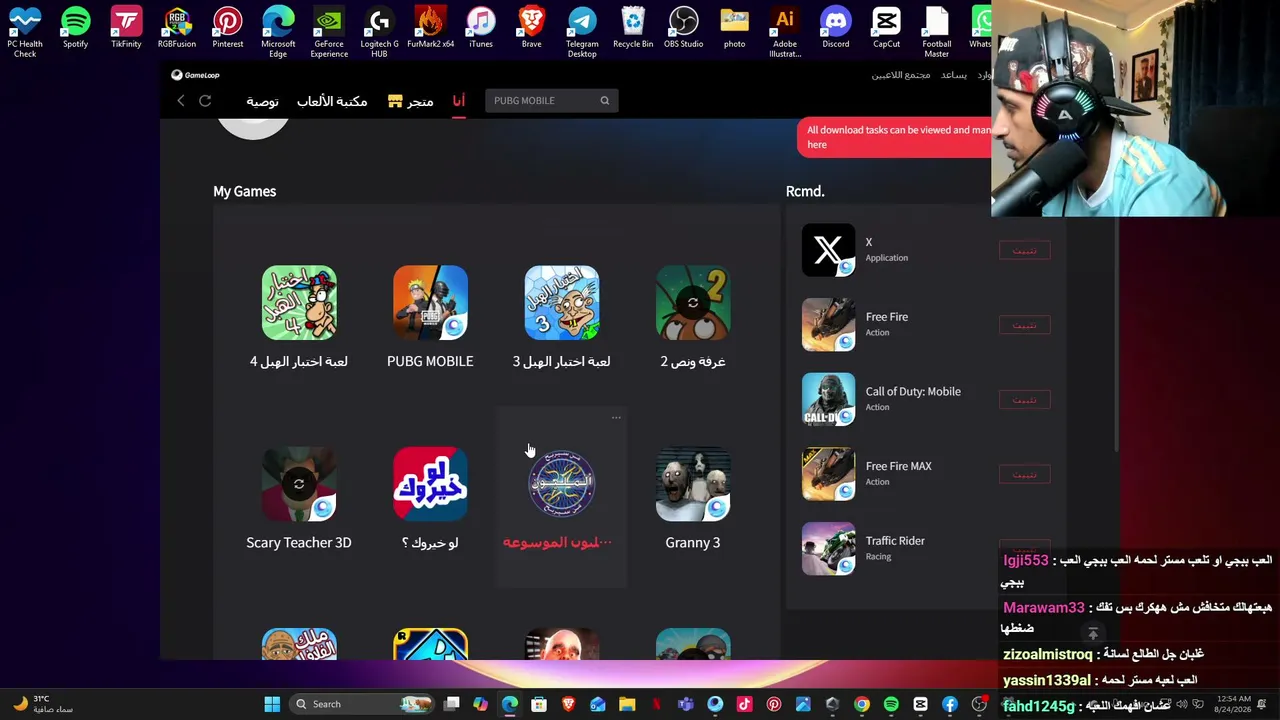Open the three-dot menu on الموسوعة game
1280x720 pixels.
click(616, 418)
